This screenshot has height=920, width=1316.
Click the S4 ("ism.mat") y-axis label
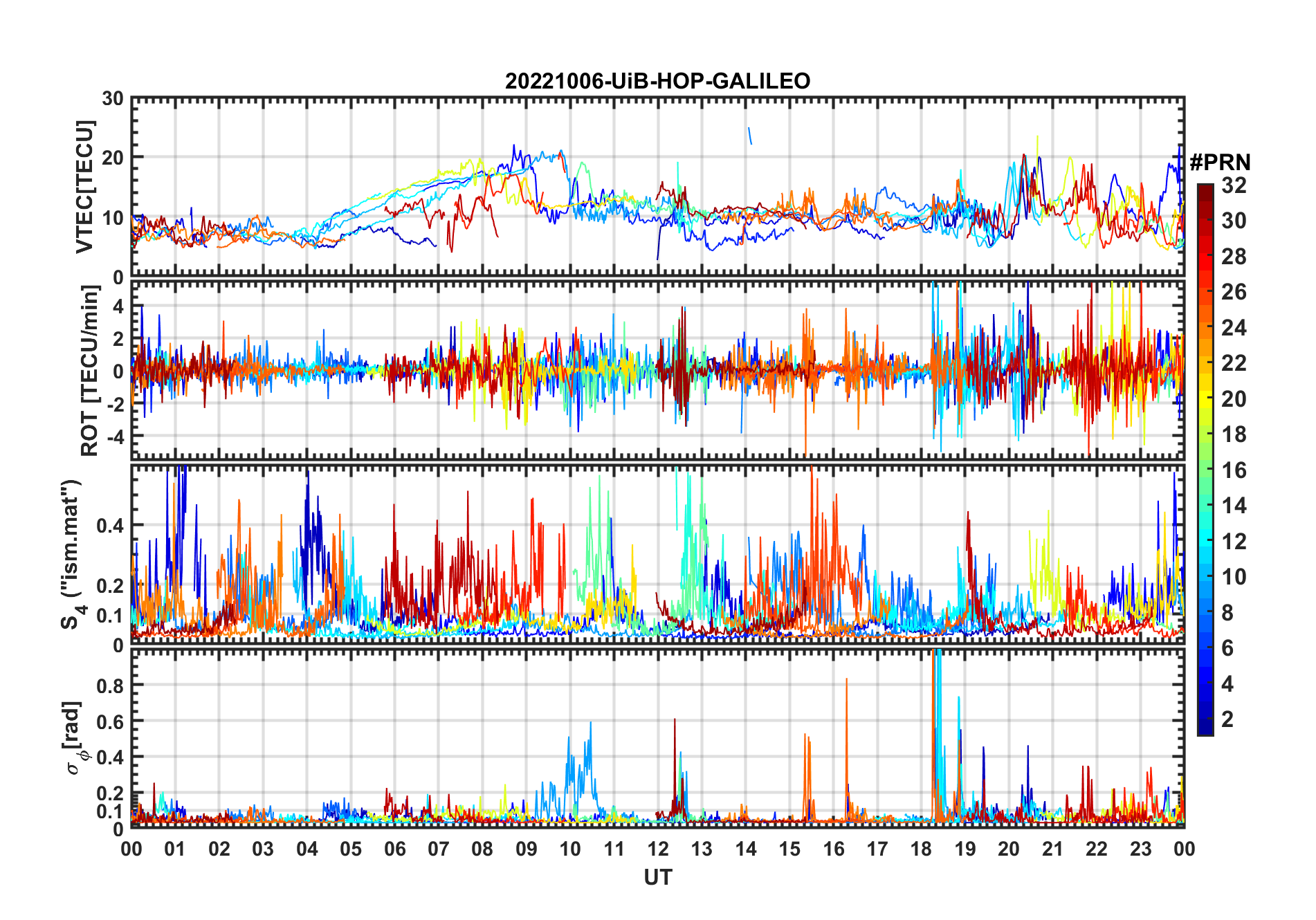(73, 554)
